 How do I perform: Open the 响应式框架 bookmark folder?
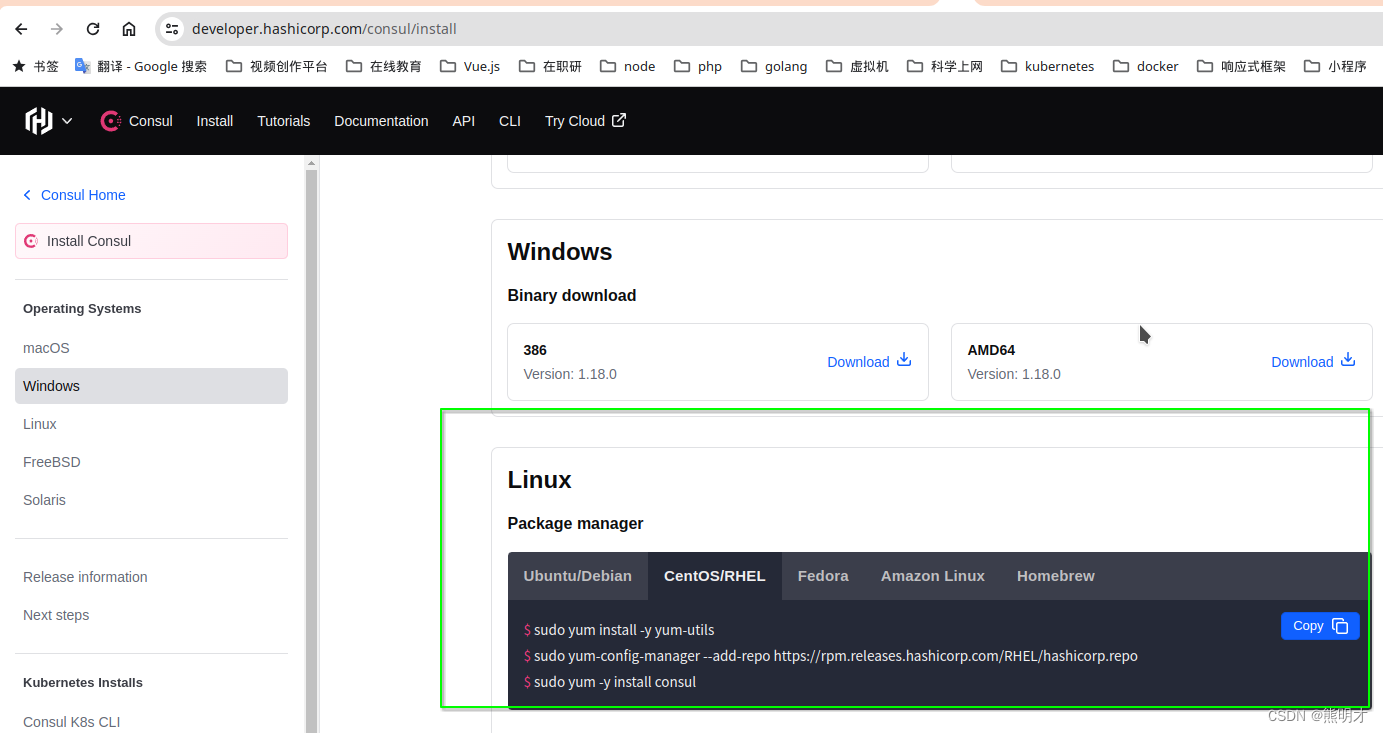coord(1241,66)
